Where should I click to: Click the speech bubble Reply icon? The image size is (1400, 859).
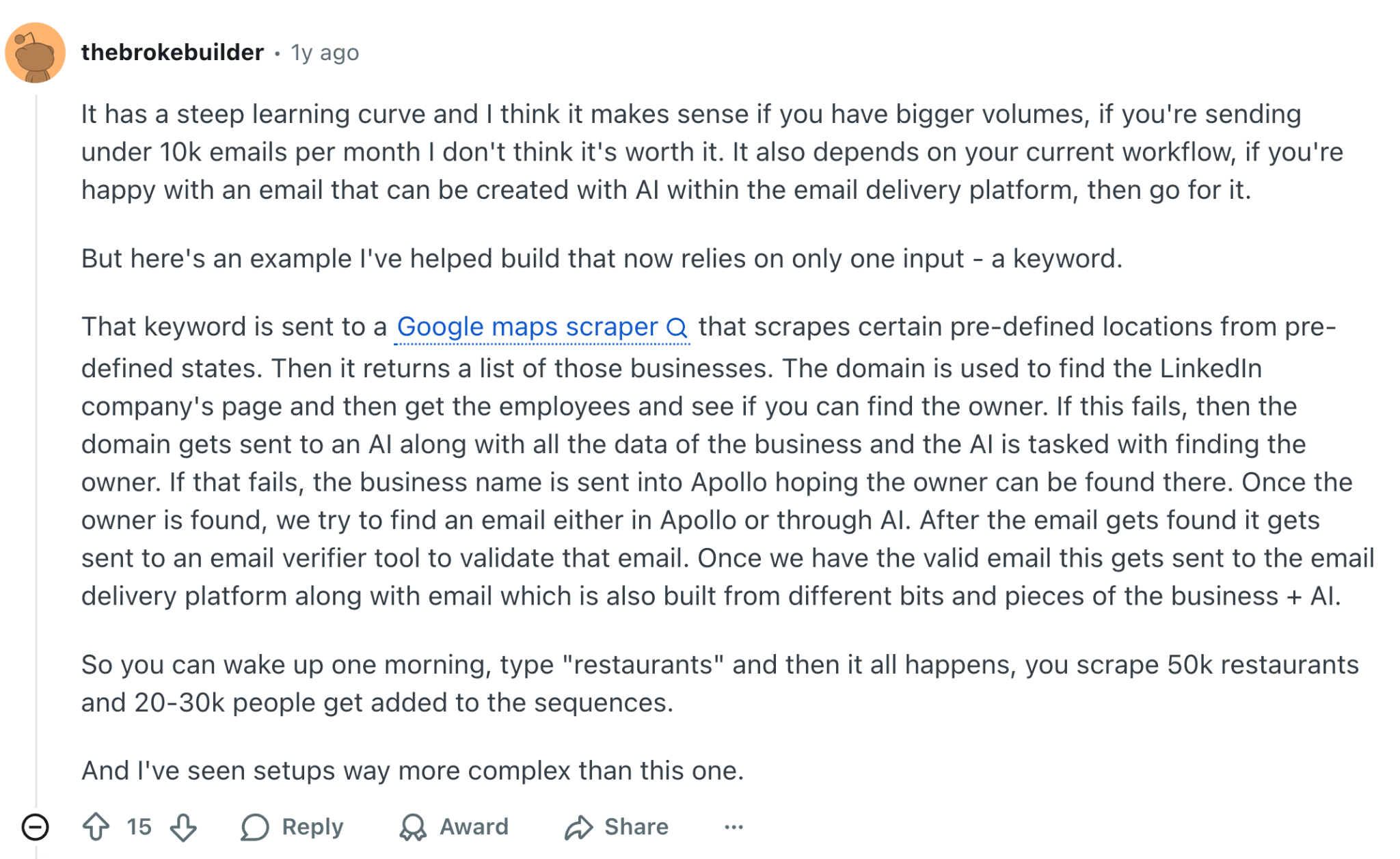click(254, 827)
